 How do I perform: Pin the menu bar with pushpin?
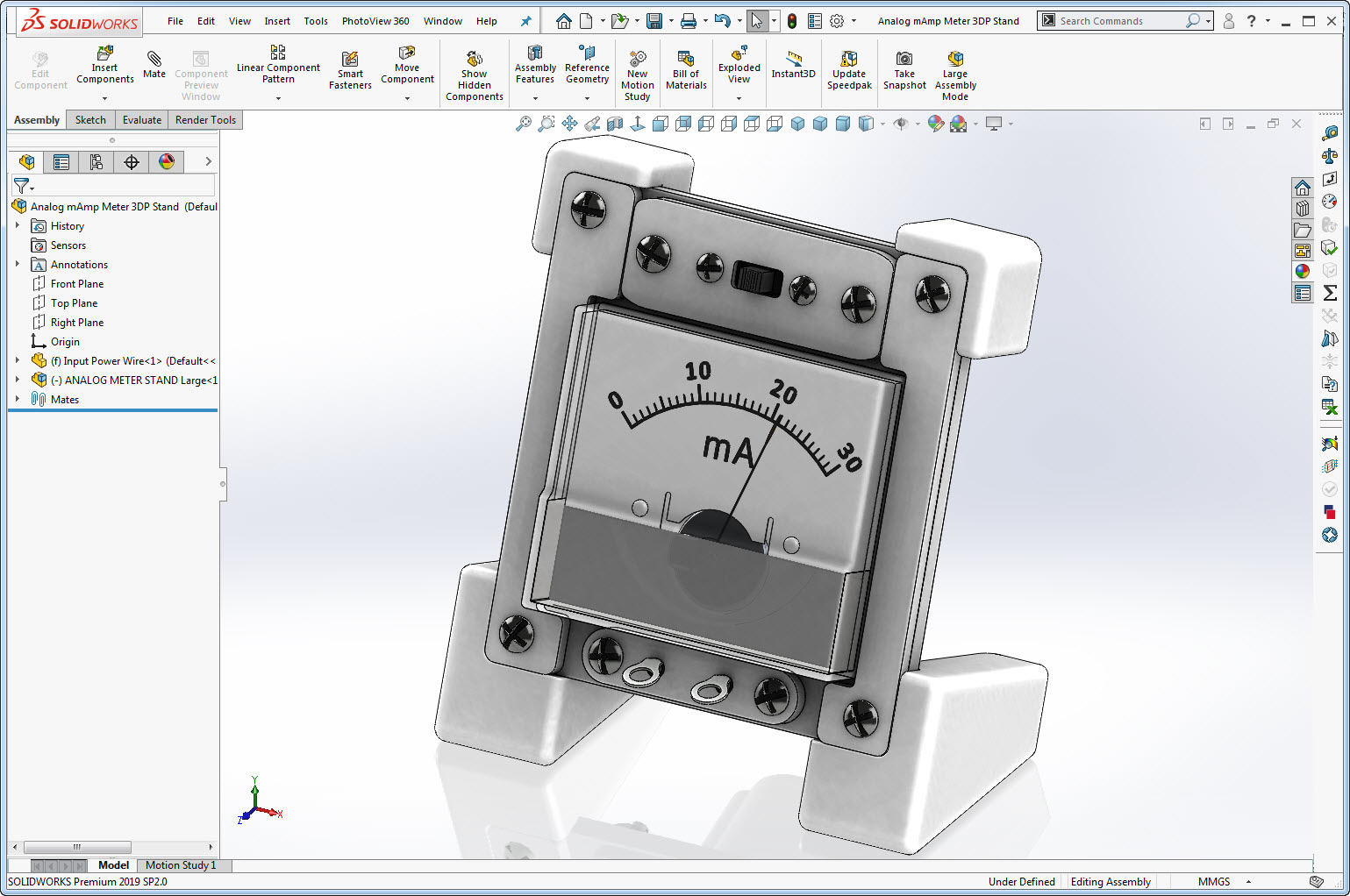(x=525, y=21)
